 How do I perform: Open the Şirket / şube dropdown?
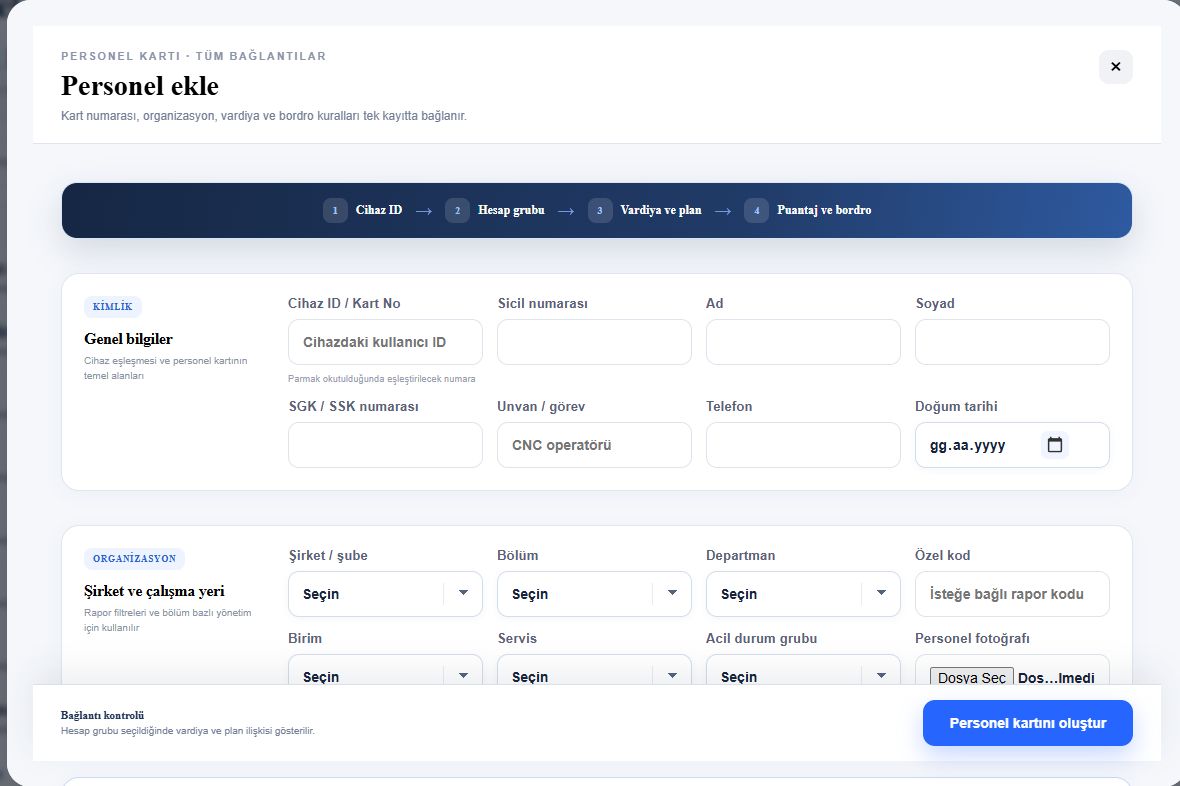pos(385,594)
